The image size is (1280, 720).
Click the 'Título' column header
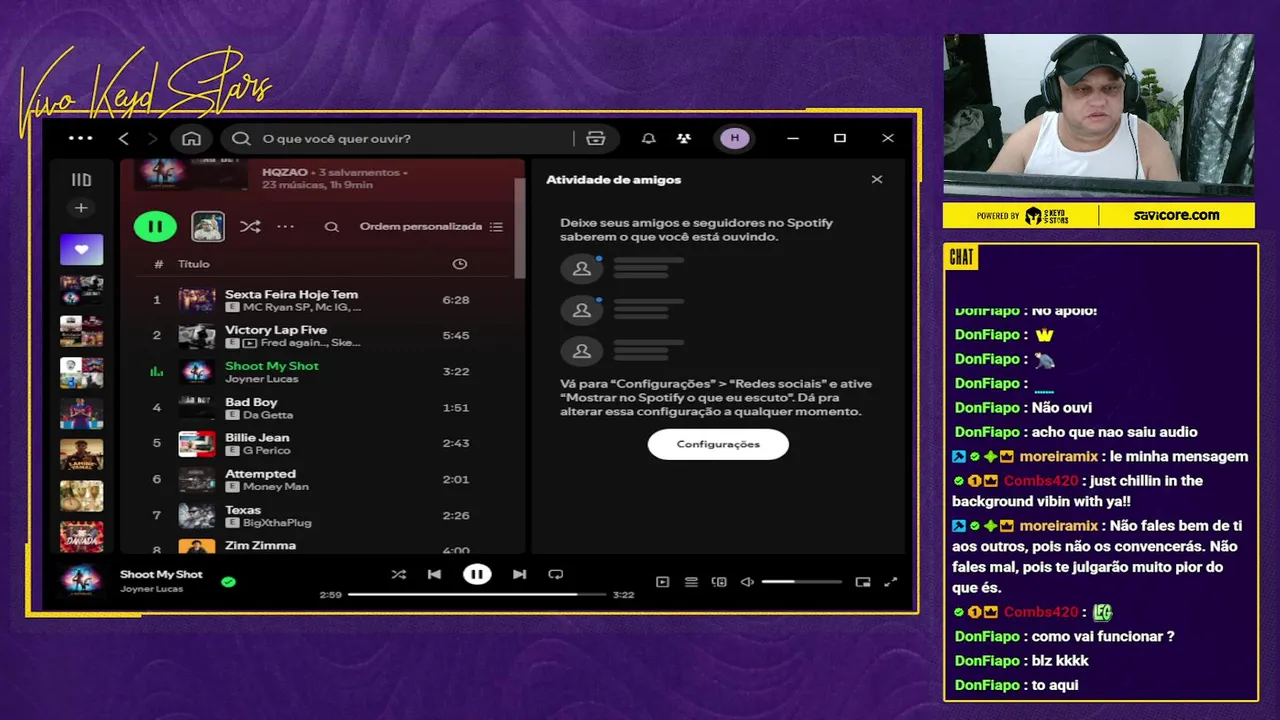[x=194, y=264]
